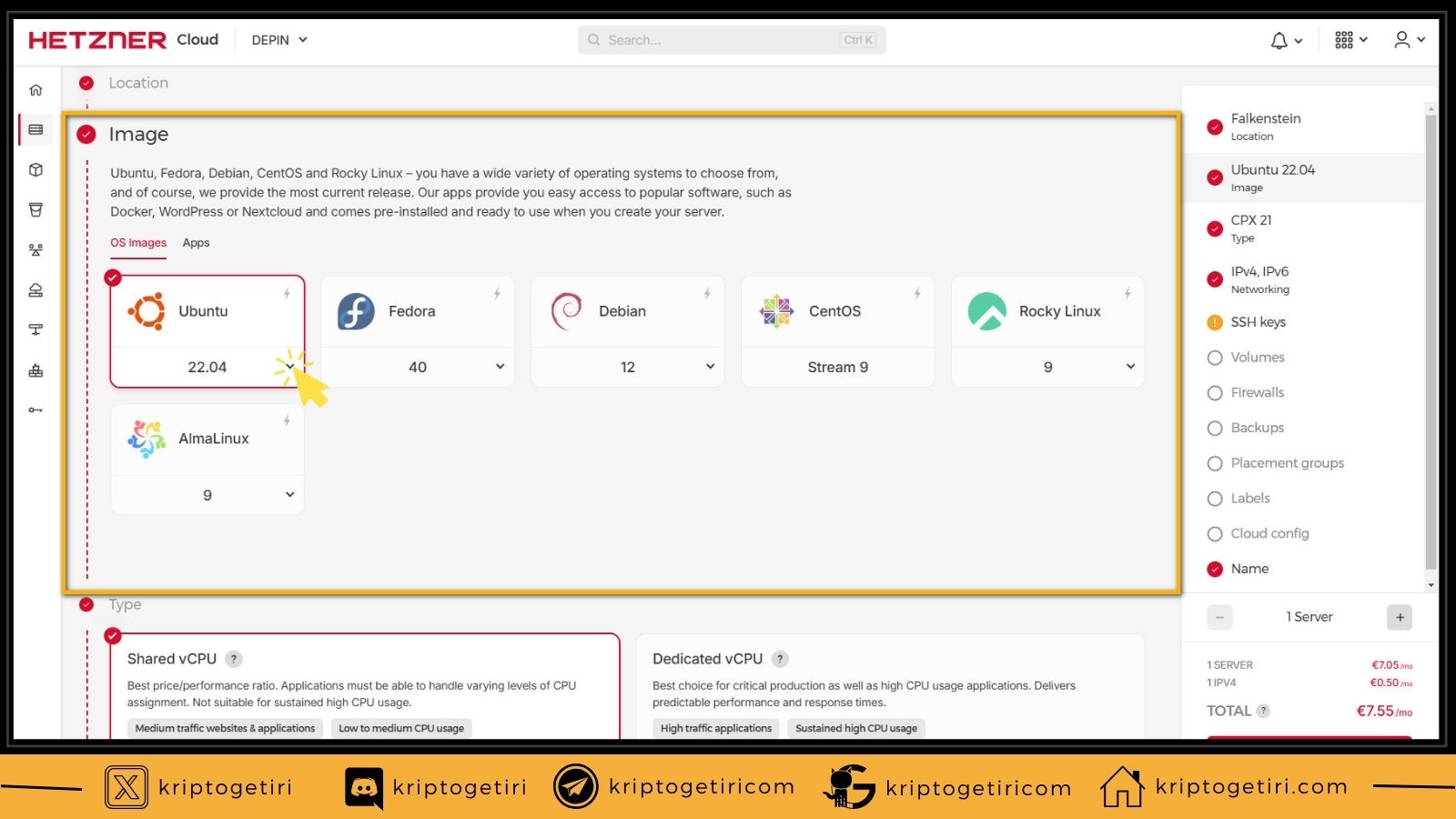Click the Rocky Linux logo
Screen dimensions: 1456x819
coord(987,311)
